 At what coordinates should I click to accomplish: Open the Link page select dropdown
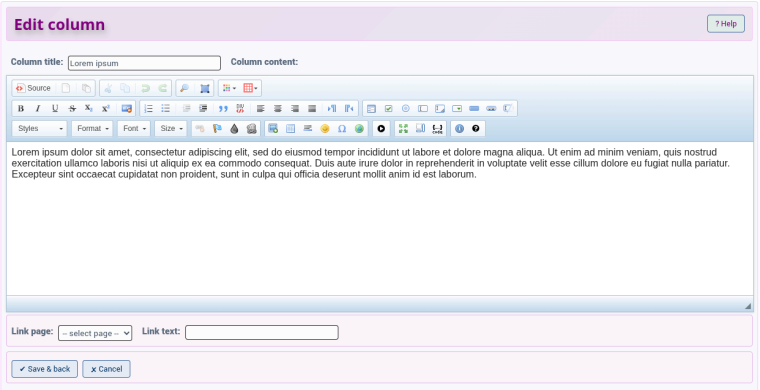(95, 333)
